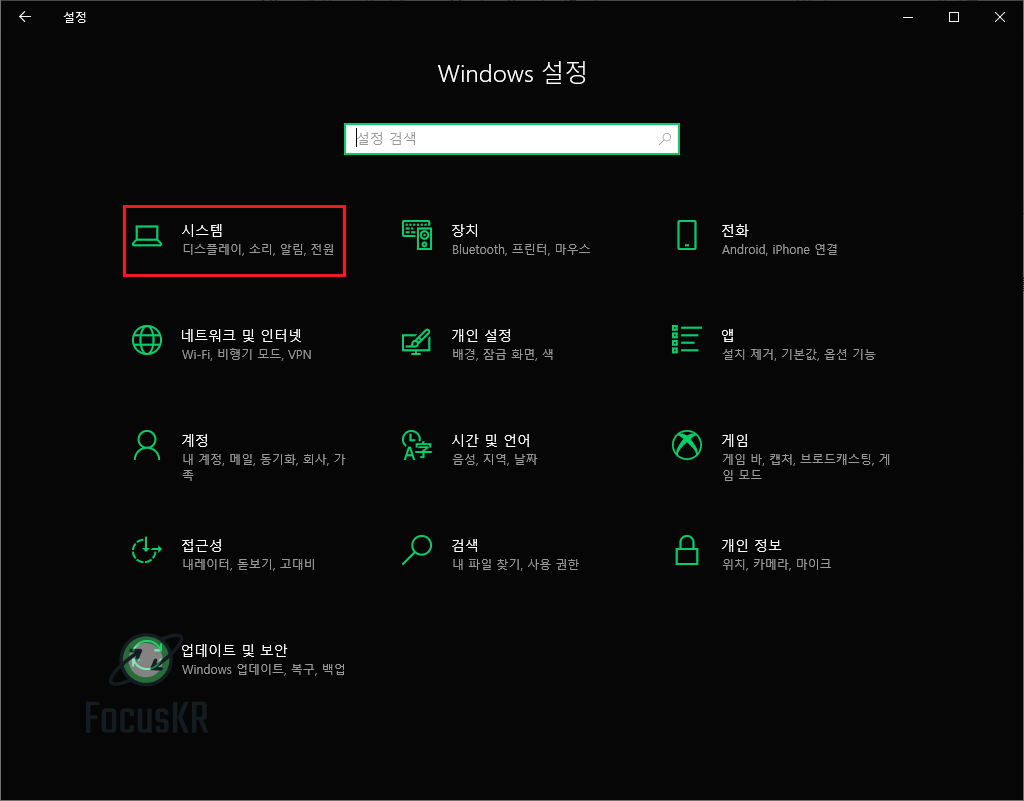Click the text 'Android, iPhone 연결'

pyautogui.click(x=780, y=249)
